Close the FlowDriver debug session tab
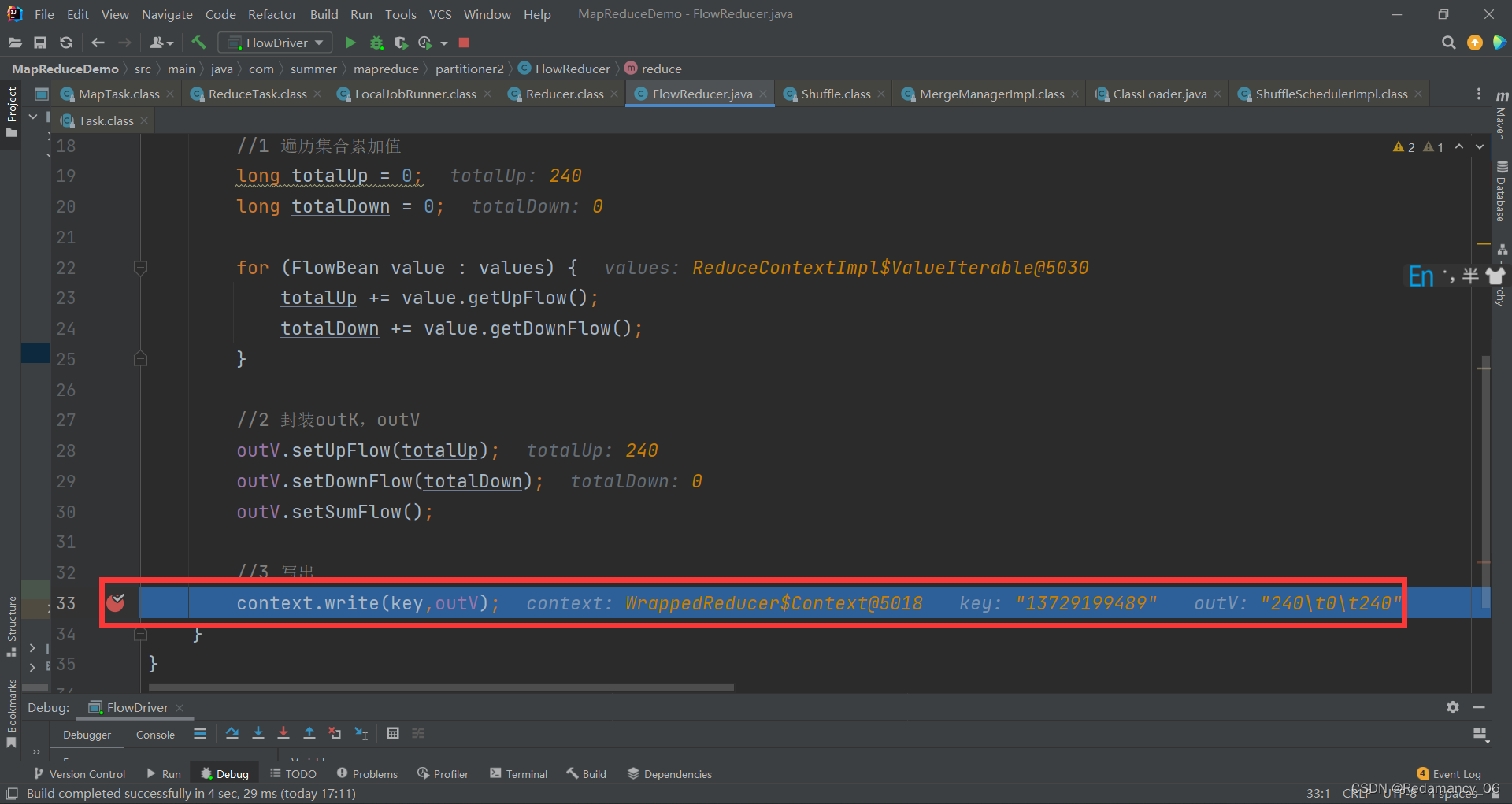This screenshot has height=804, width=1512. click(180, 707)
